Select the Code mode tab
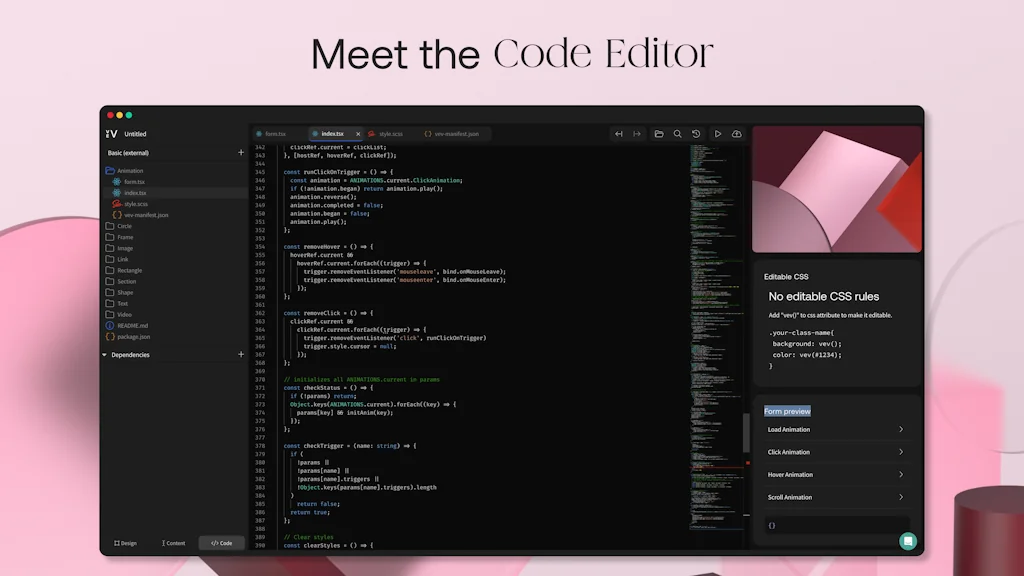Image resolution: width=1024 pixels, height=576 pixels. coord(221,543)
